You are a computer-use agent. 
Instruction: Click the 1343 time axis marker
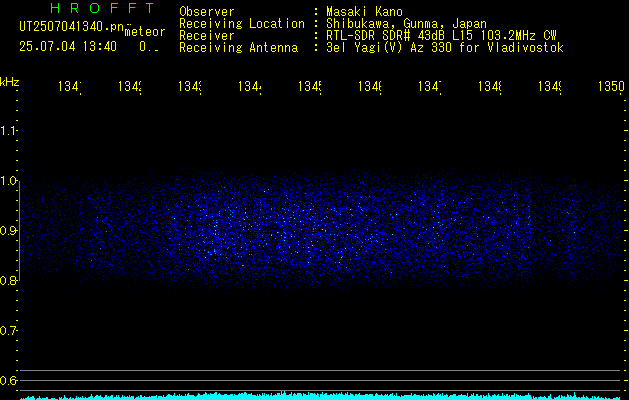[x=190, y=87]
